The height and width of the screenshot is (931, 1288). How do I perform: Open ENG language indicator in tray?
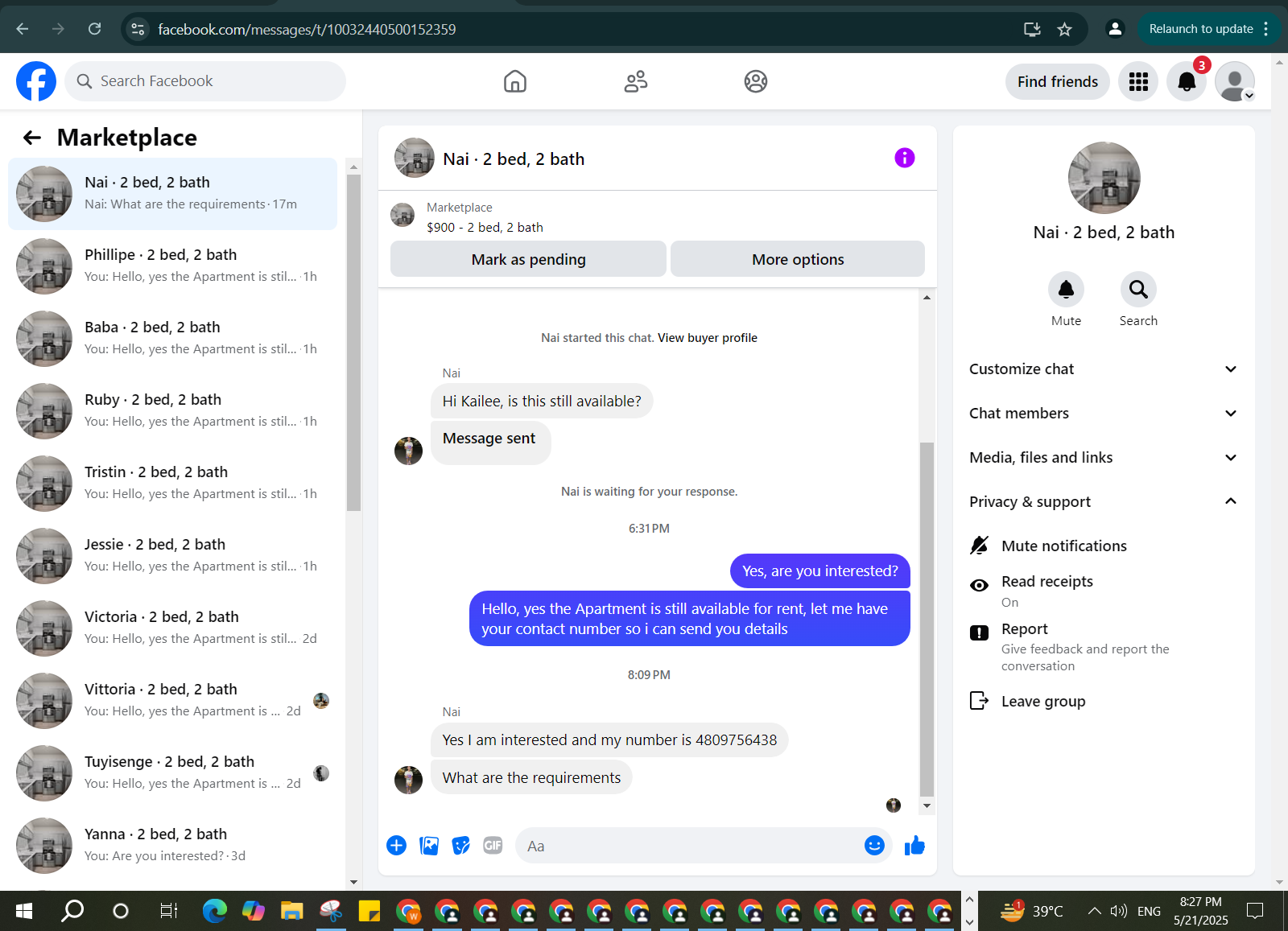(1149, 911)
